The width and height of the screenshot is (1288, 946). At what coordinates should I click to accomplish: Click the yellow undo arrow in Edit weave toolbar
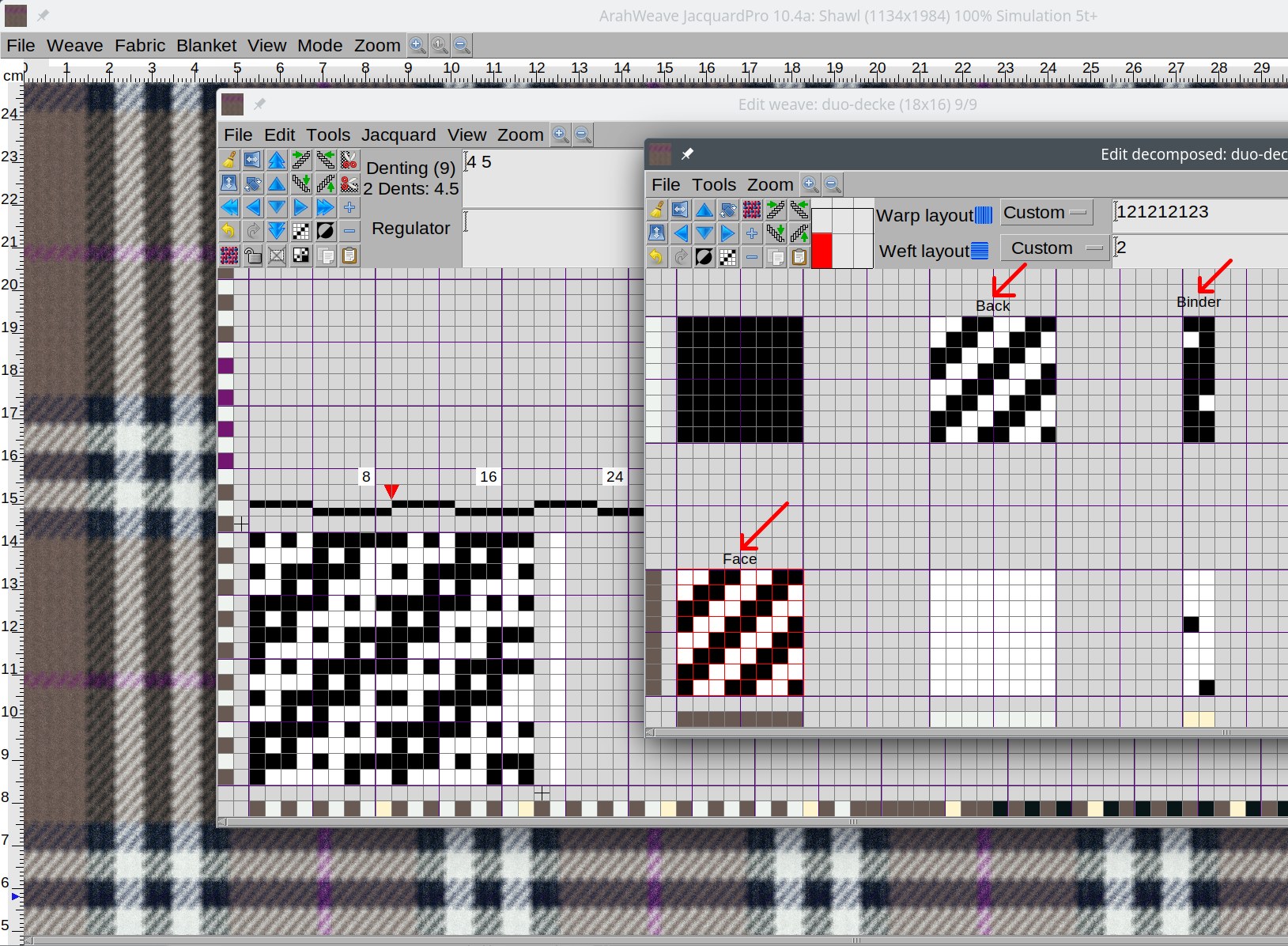pyautogui.click(x=229, y=231)
